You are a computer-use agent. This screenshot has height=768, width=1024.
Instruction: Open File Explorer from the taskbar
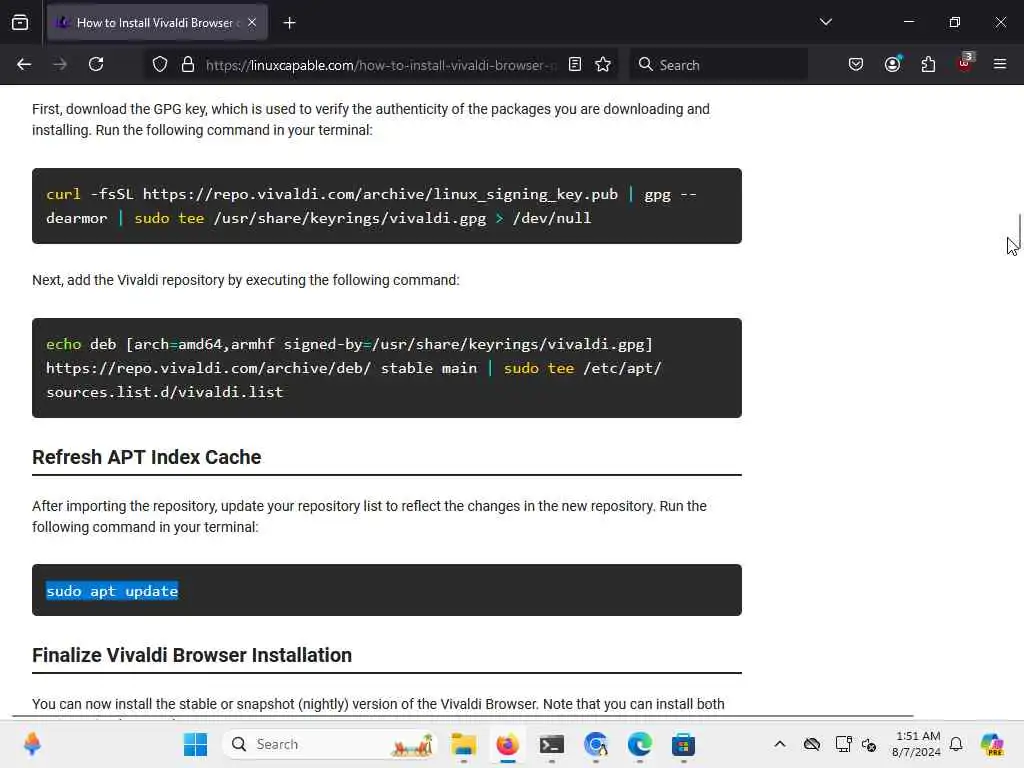pos(464,744)
